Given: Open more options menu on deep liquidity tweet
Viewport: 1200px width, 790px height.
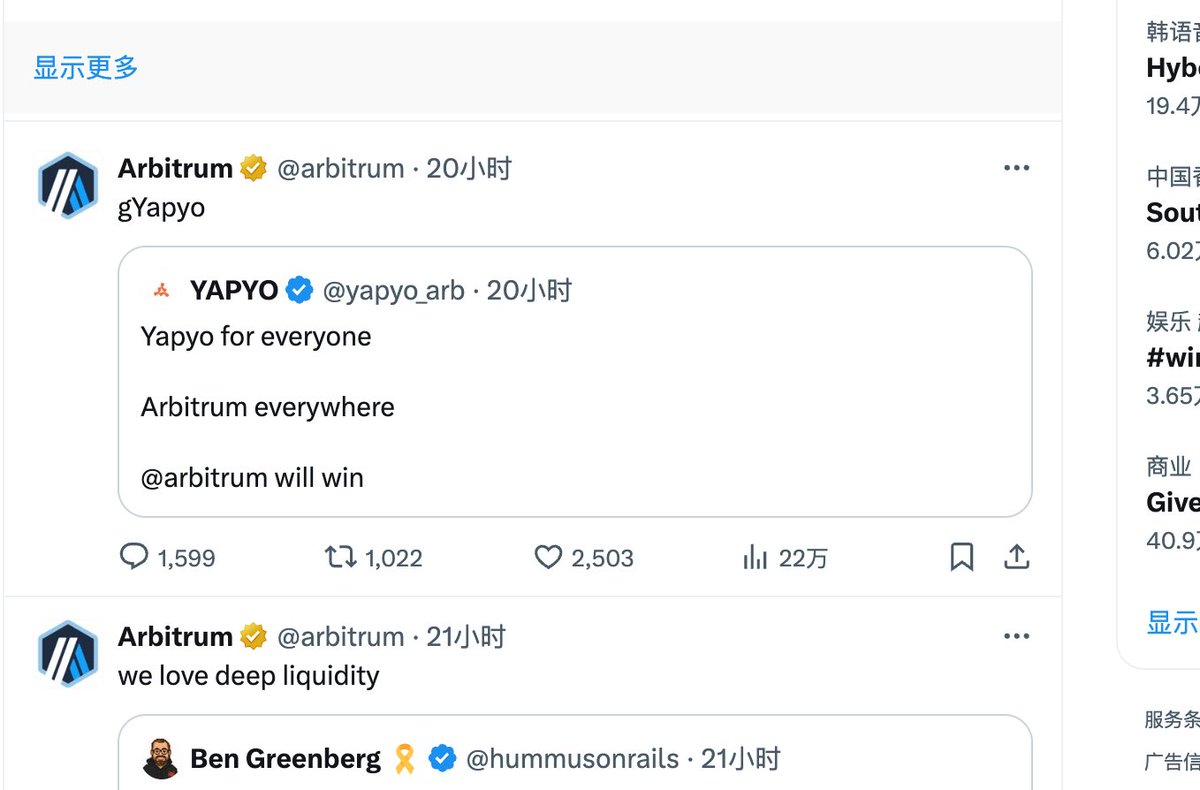Looking at the screenshot, I should (1016, 636).
